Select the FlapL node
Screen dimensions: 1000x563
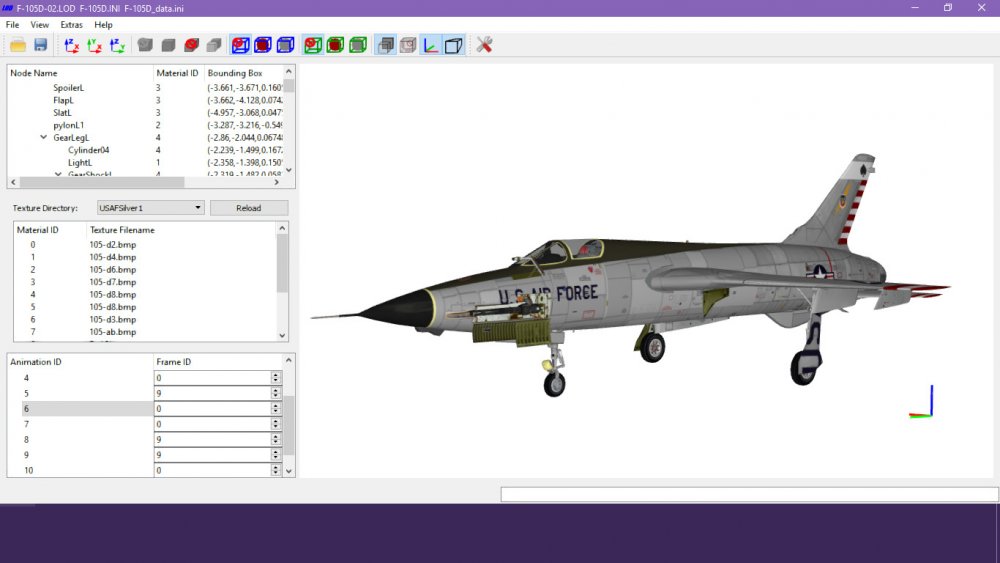[x=63, y=100]
